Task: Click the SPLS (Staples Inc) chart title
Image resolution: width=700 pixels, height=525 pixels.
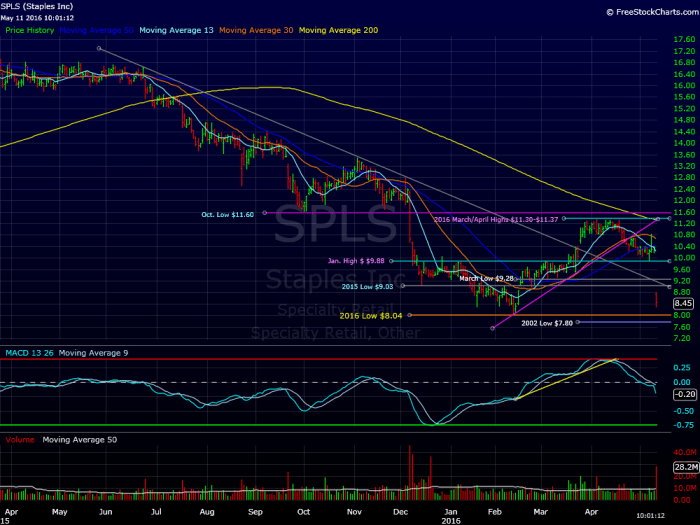Action: 37,7
